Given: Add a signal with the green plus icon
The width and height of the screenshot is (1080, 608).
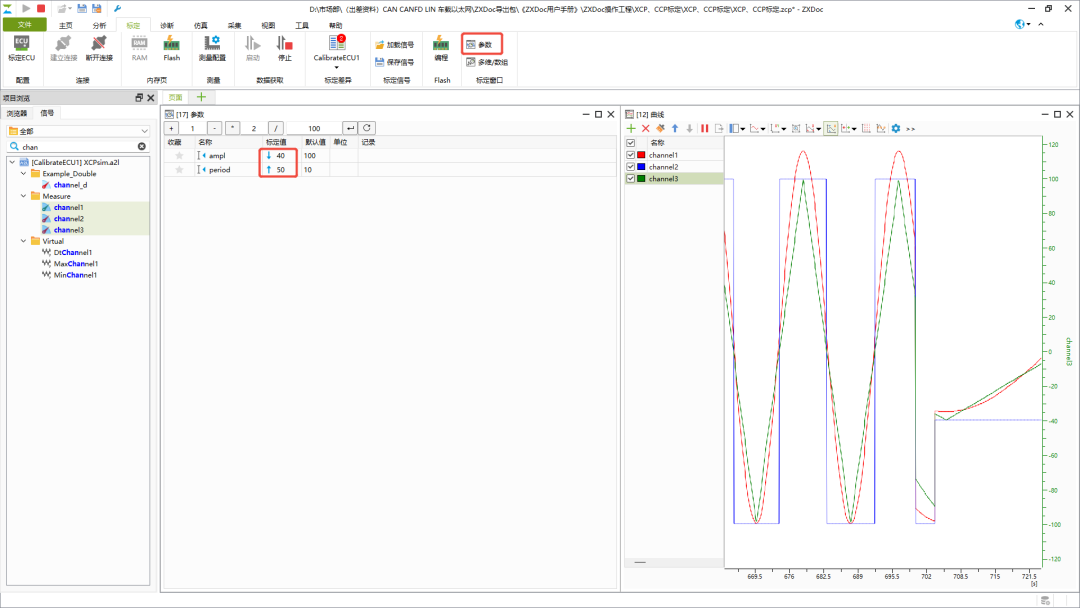Looking at the screenshot, I should [631, 129].
